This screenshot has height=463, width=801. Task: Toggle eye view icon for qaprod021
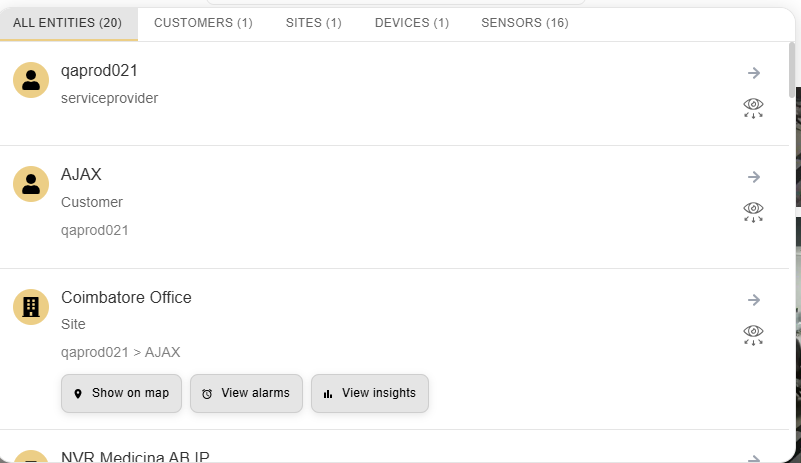753,108
